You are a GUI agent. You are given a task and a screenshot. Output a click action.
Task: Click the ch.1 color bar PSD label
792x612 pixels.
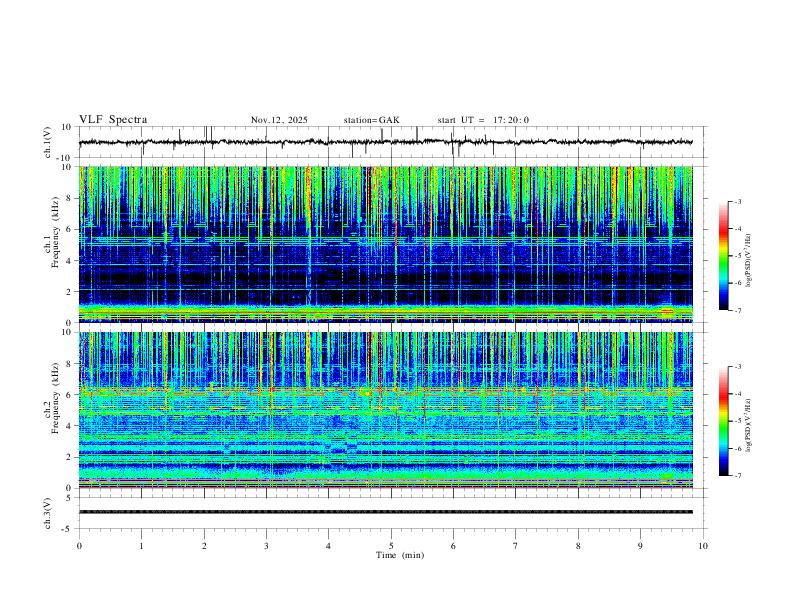tap(749, 261)
